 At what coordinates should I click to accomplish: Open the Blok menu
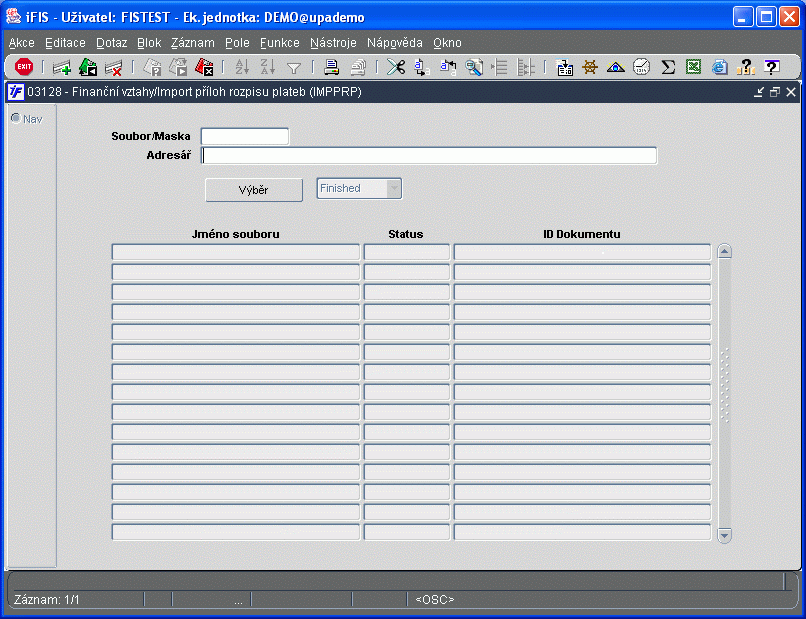pos(149,43)
